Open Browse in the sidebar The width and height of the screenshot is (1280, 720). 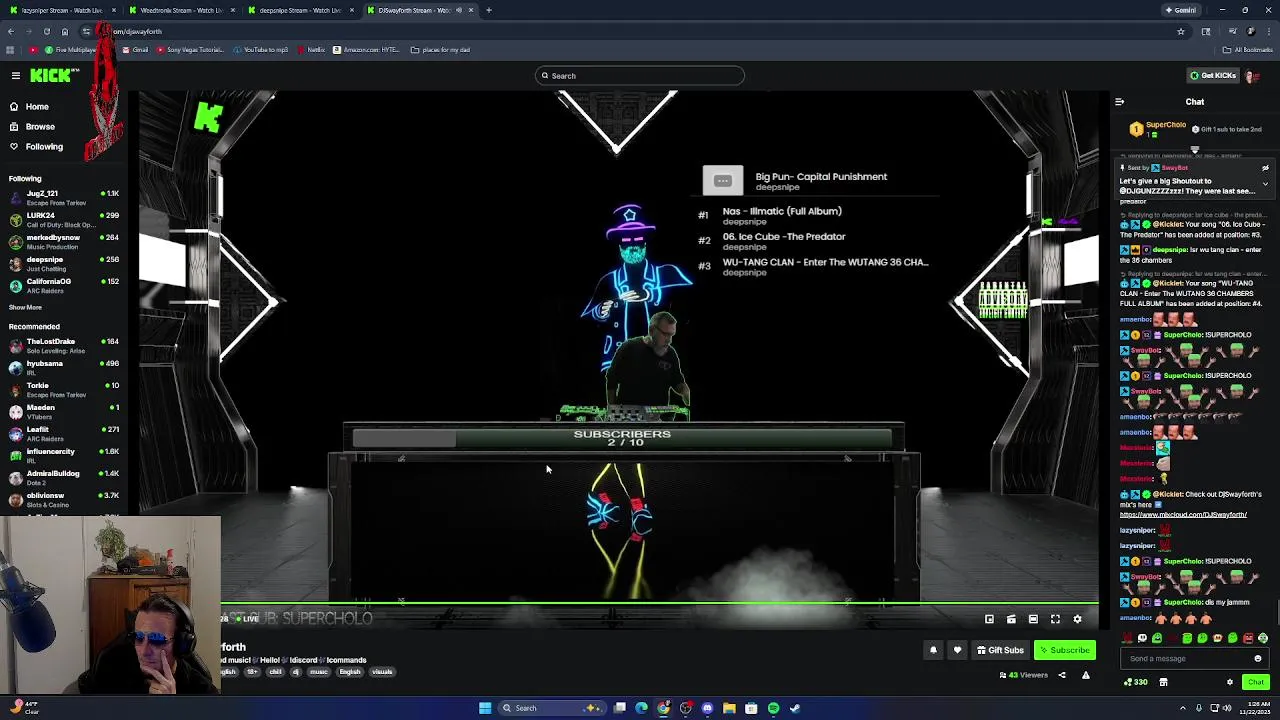pos(40,127)
